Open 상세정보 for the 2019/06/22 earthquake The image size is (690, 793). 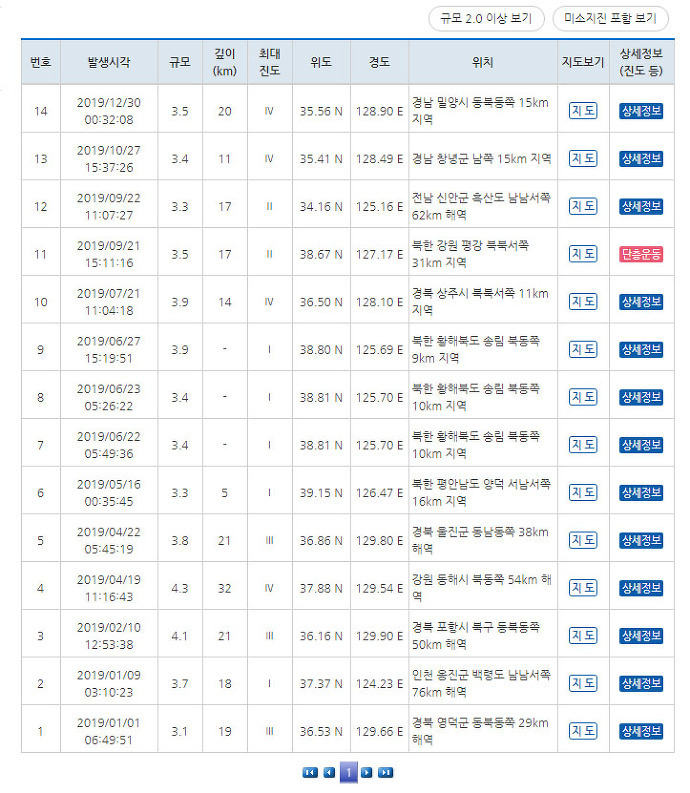pos(641,445)
